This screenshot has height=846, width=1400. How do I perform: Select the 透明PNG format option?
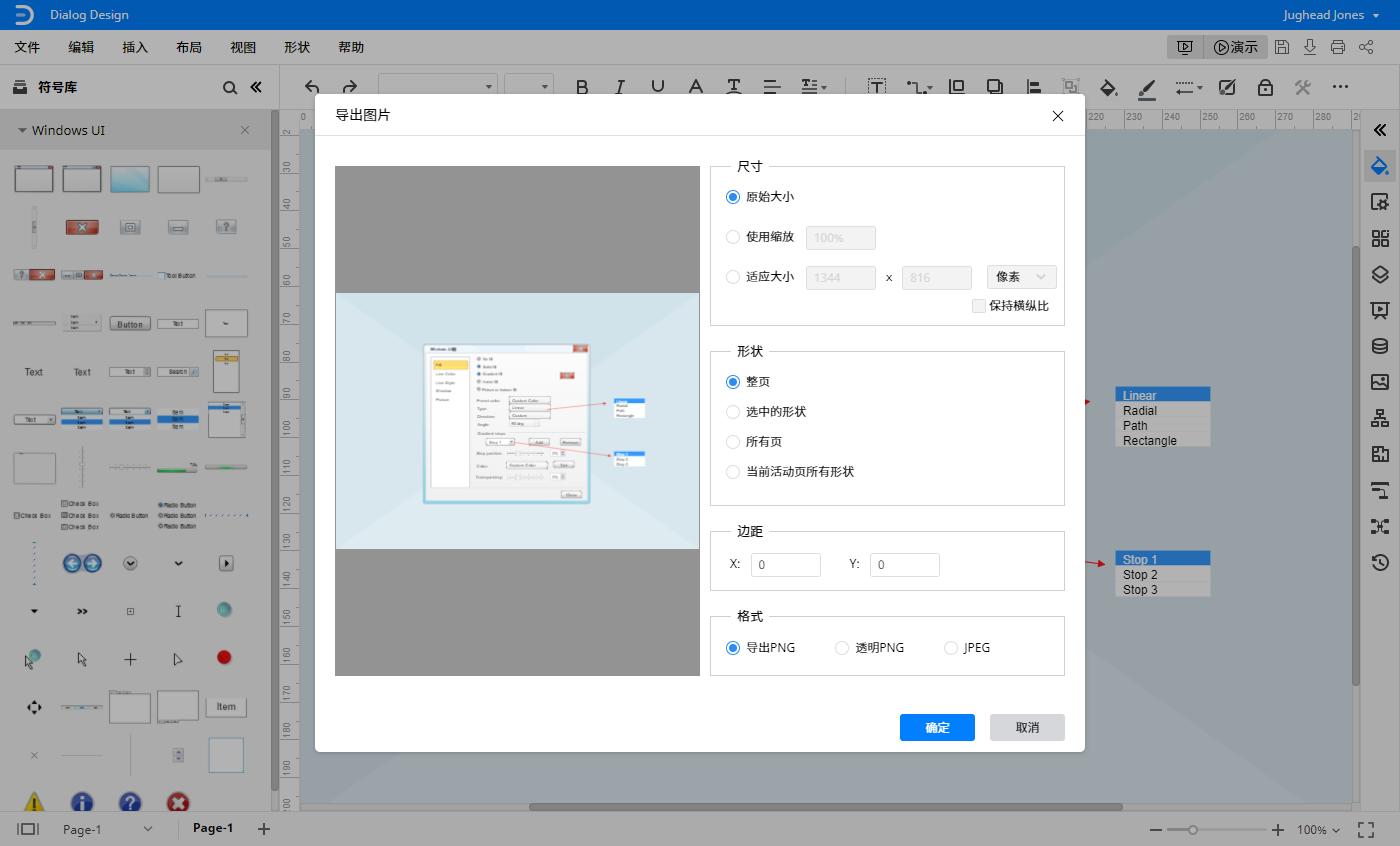[x=842, y=648]
